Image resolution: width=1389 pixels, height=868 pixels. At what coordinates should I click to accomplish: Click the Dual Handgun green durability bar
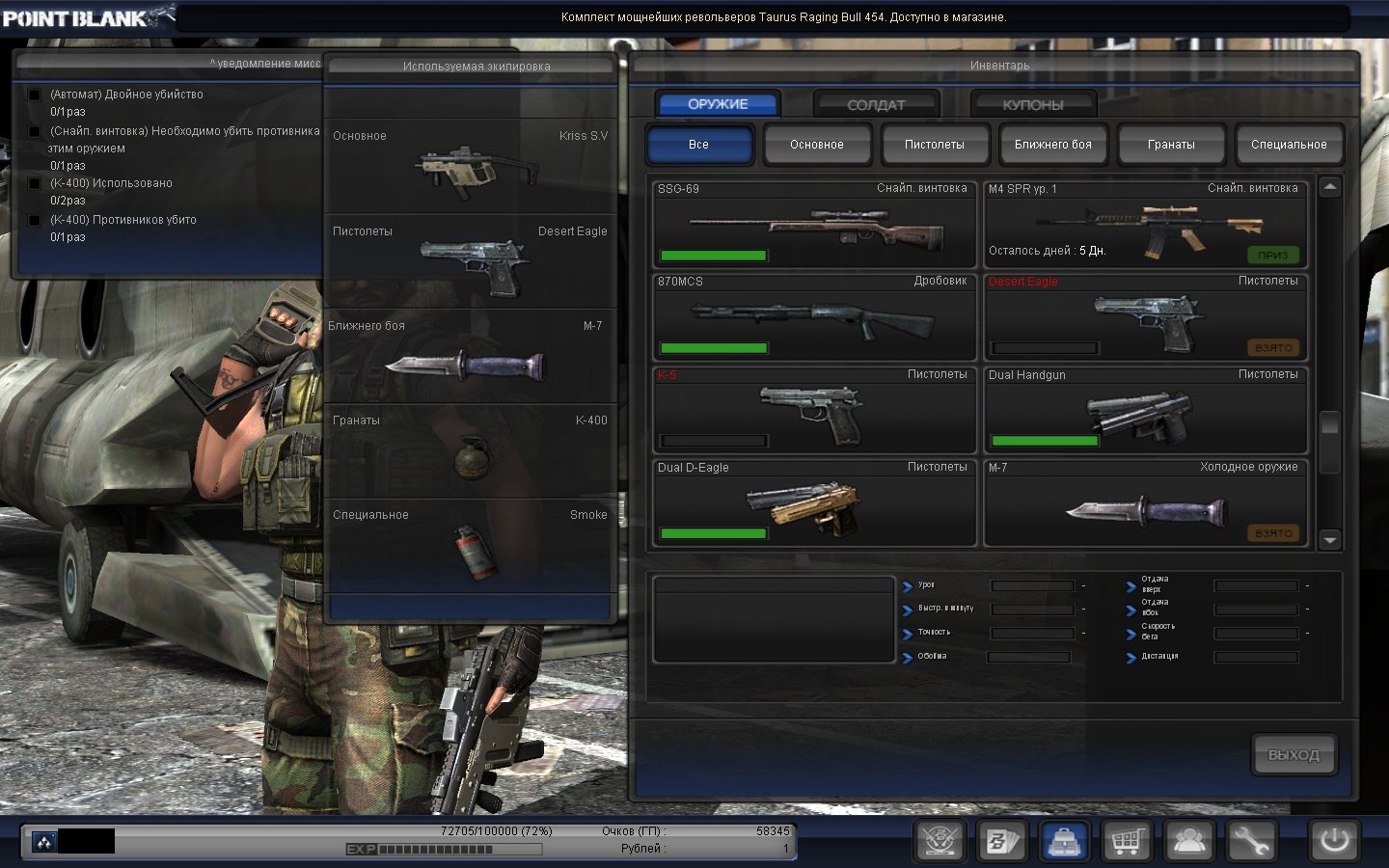pyautogui.click(x=1045, y=441)
